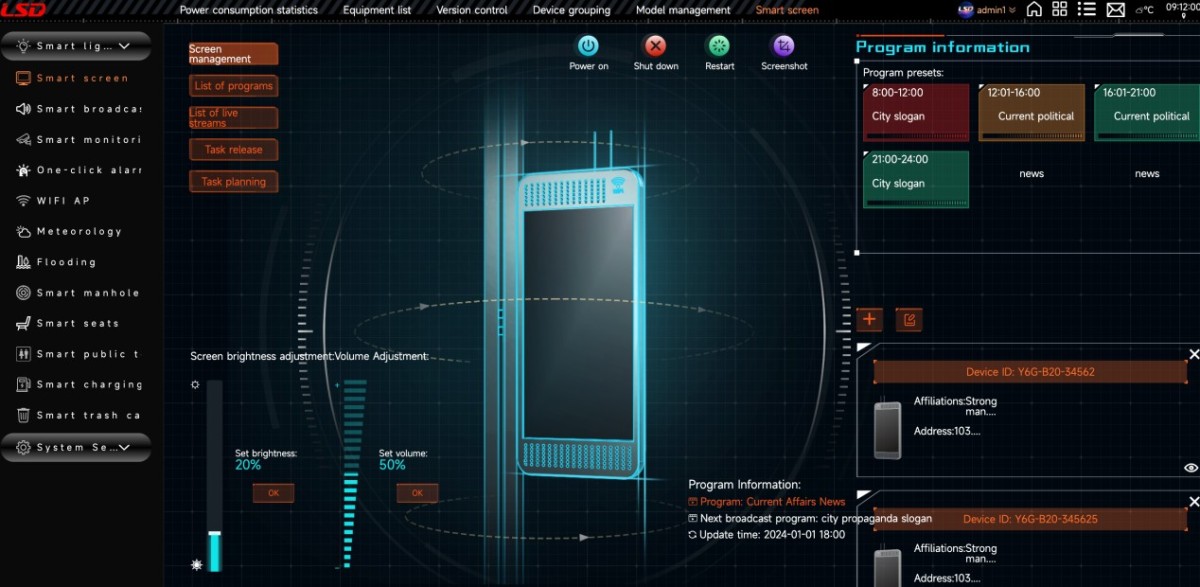Collapse the Smart lighting menu chevron
Viewport: 1200px width, 587px height.
[123, 45]
